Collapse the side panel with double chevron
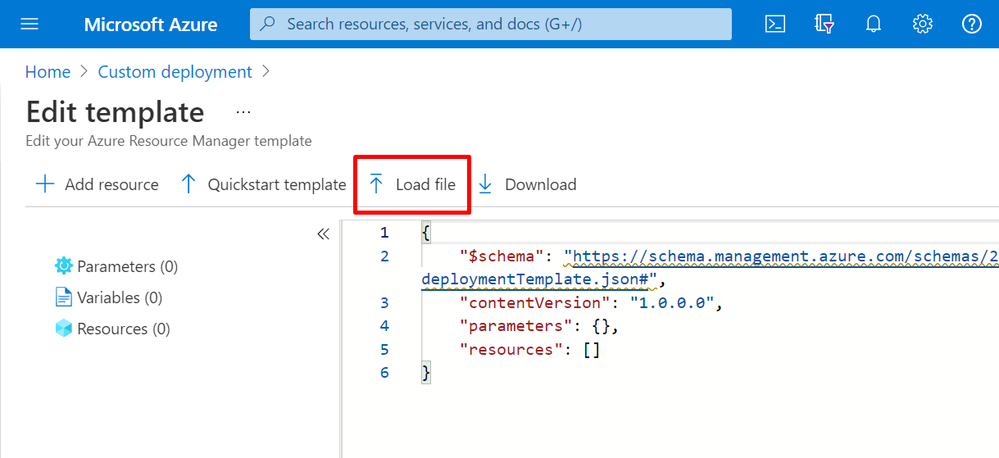999x458 pixels. 323,234
